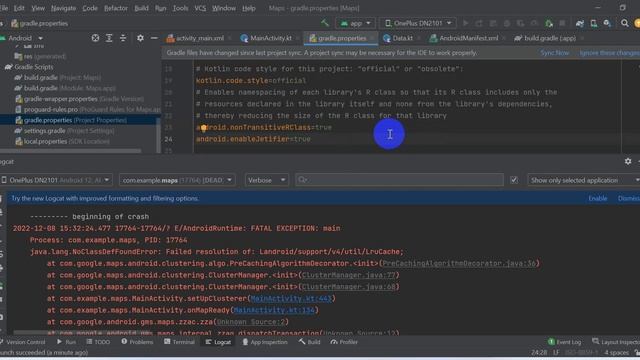Open the VCS menu

tap(200, 8)
